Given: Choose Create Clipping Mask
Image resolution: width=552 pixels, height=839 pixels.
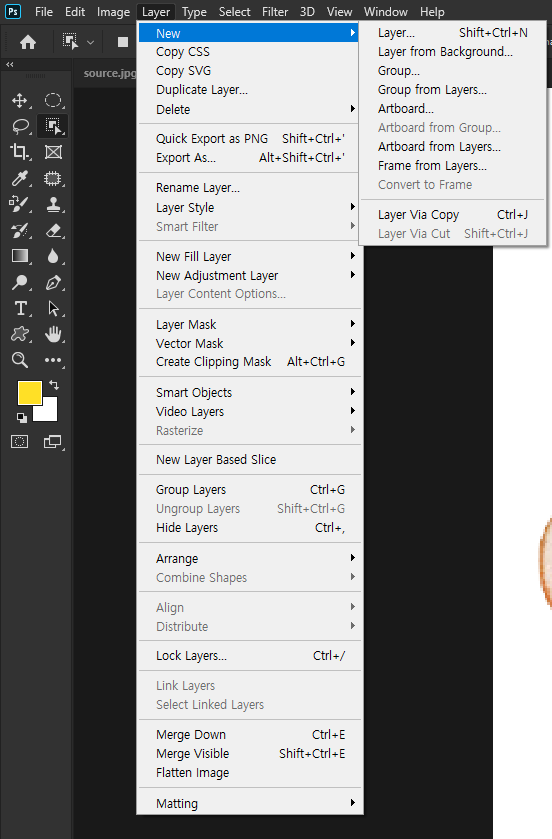Looking at the screenshot, I should 249,362.
